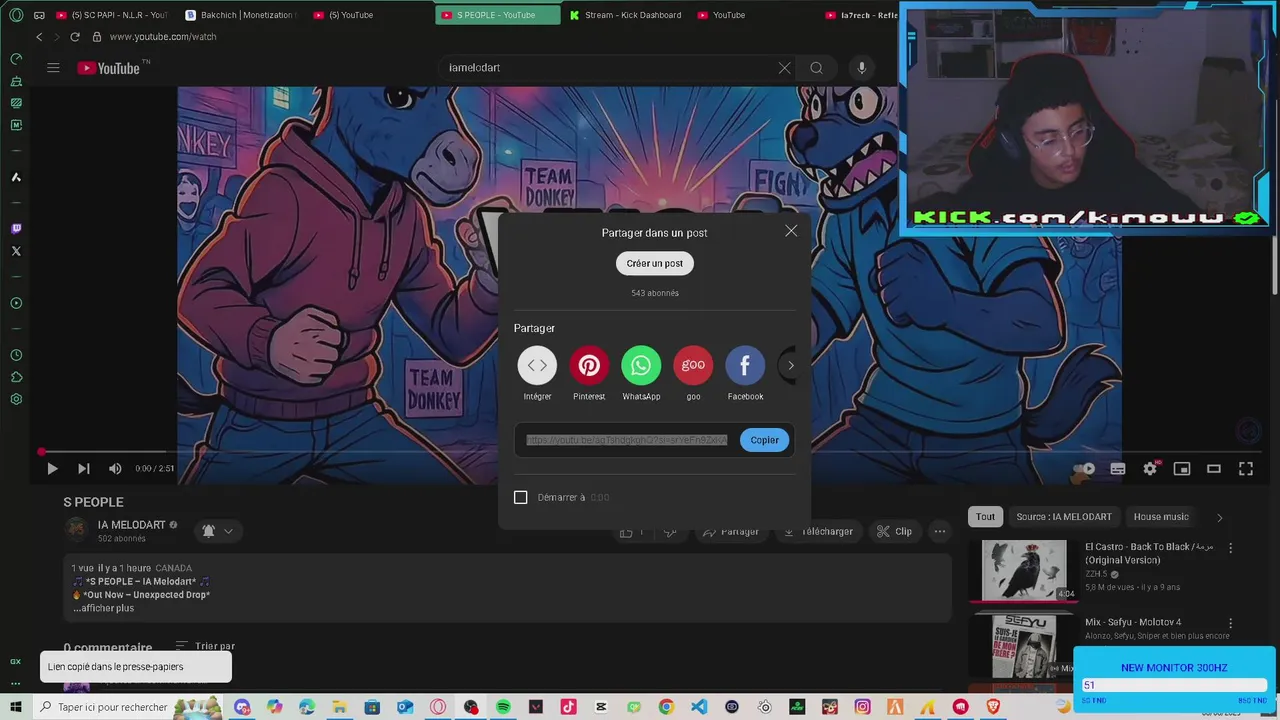This screenshot has height=720, width=1280.
Task: Show more filter chips with the arrow
Action: (x=1219, y=517)
